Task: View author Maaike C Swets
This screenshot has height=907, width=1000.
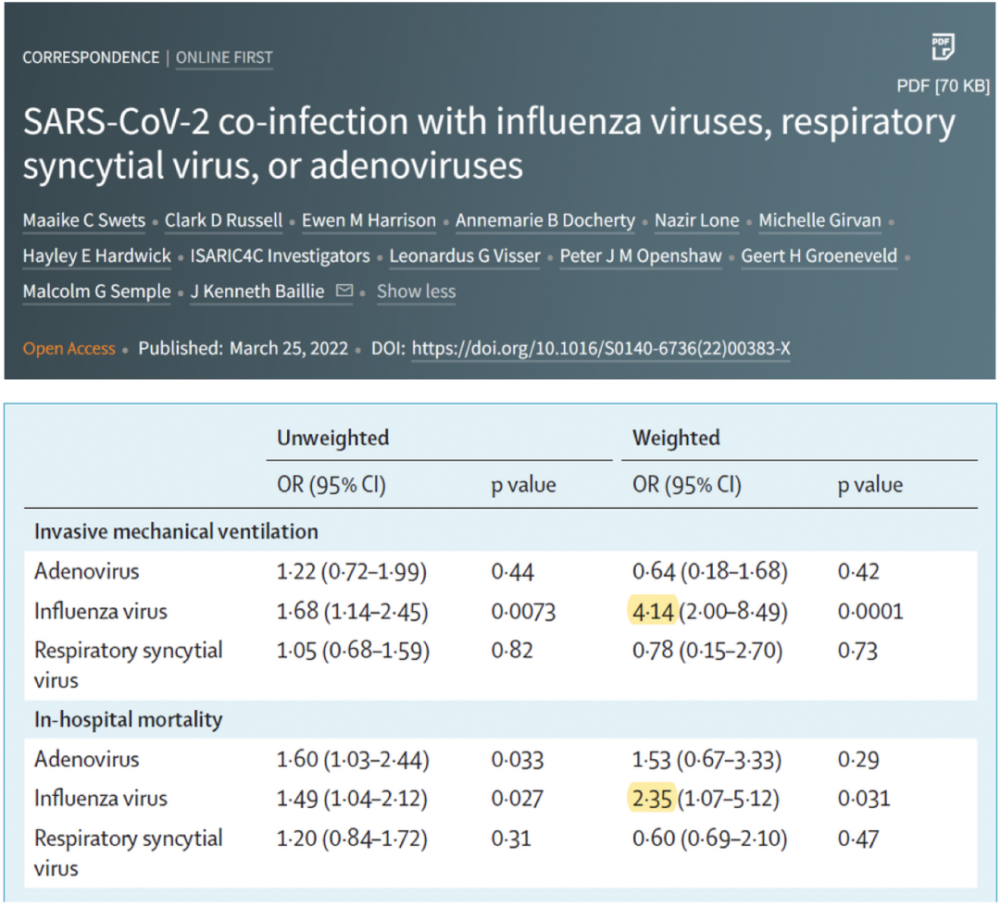Action: [x=84, y=221]
